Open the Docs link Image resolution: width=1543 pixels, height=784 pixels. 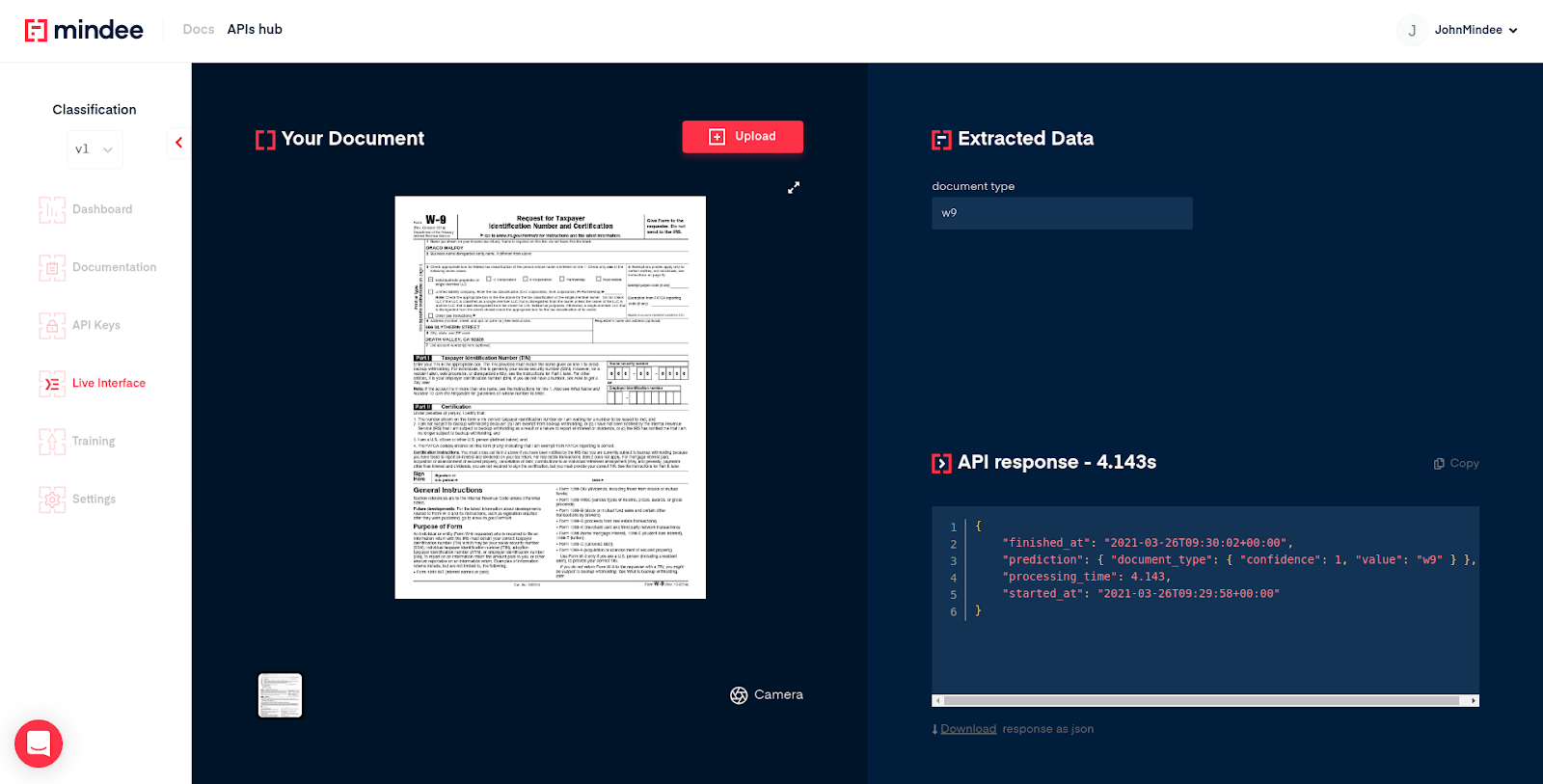tap(199, 30)
